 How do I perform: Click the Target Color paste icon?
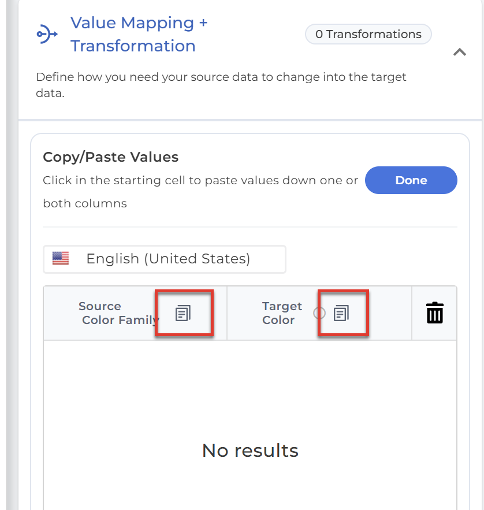tap(341, 313)
